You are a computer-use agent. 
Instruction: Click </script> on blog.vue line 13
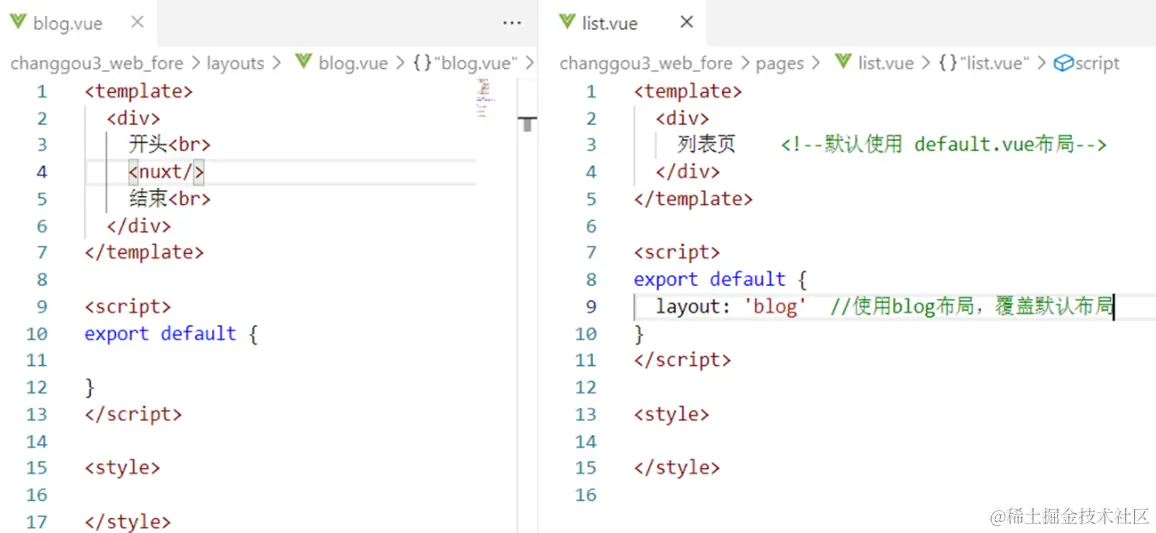(x=133, y=414)
